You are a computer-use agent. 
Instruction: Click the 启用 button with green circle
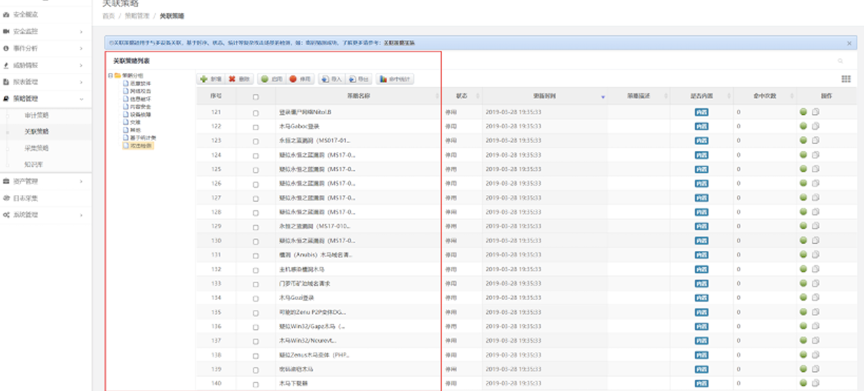[x=272, y=79]
